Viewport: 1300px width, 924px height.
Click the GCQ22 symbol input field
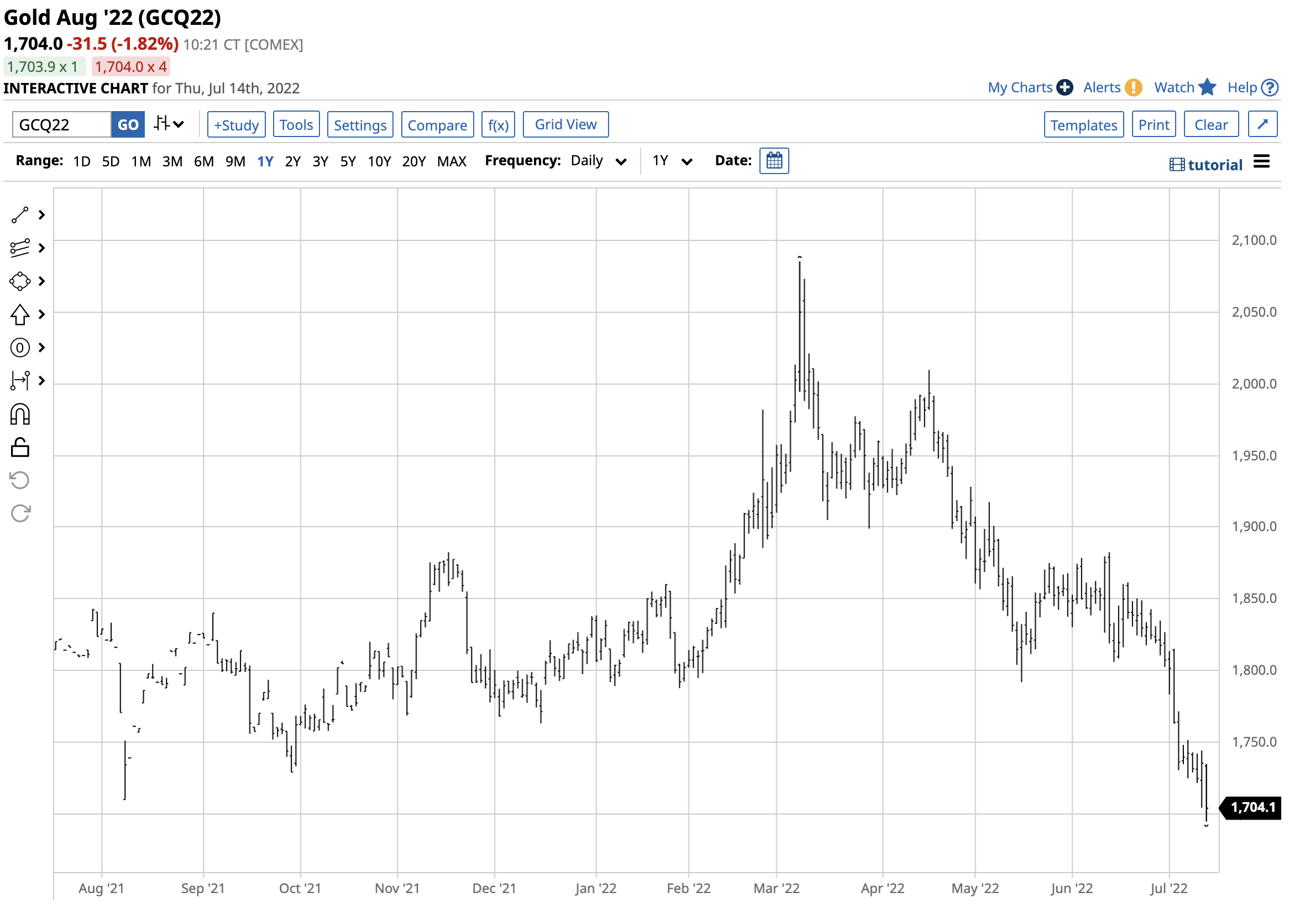click(61, 124)
